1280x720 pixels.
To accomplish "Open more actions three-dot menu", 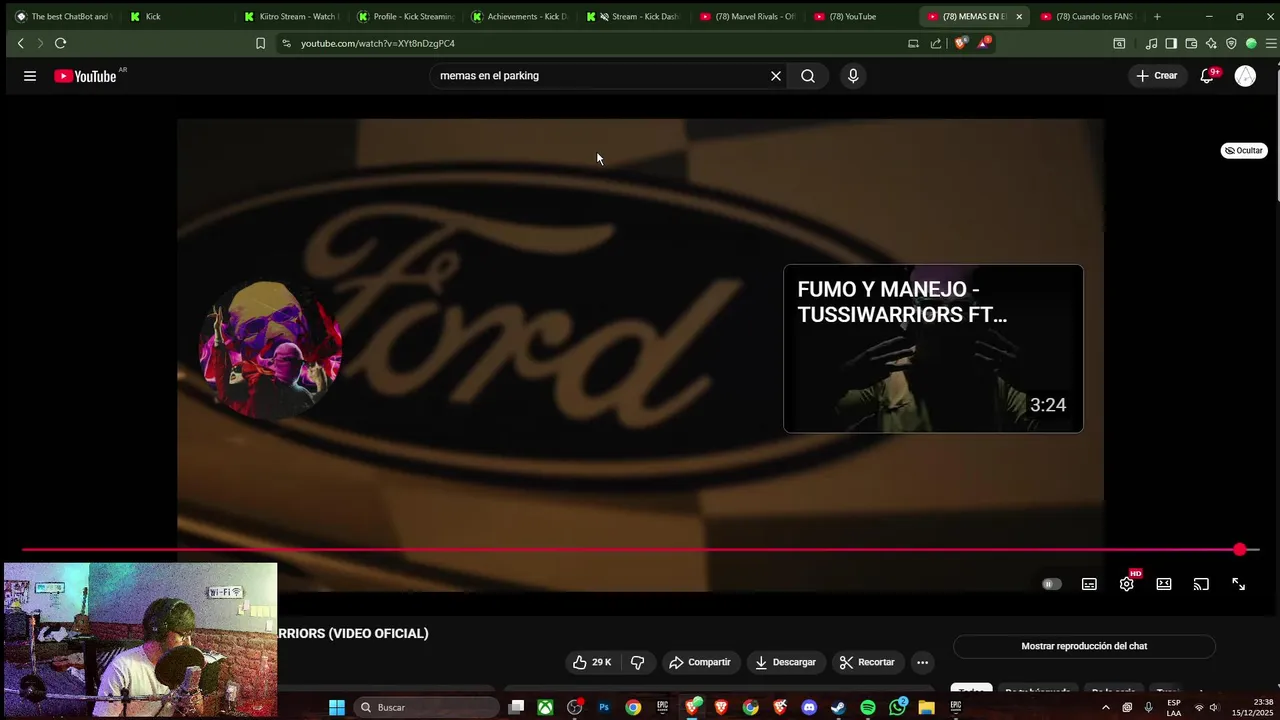I will [x=923, y=662].
